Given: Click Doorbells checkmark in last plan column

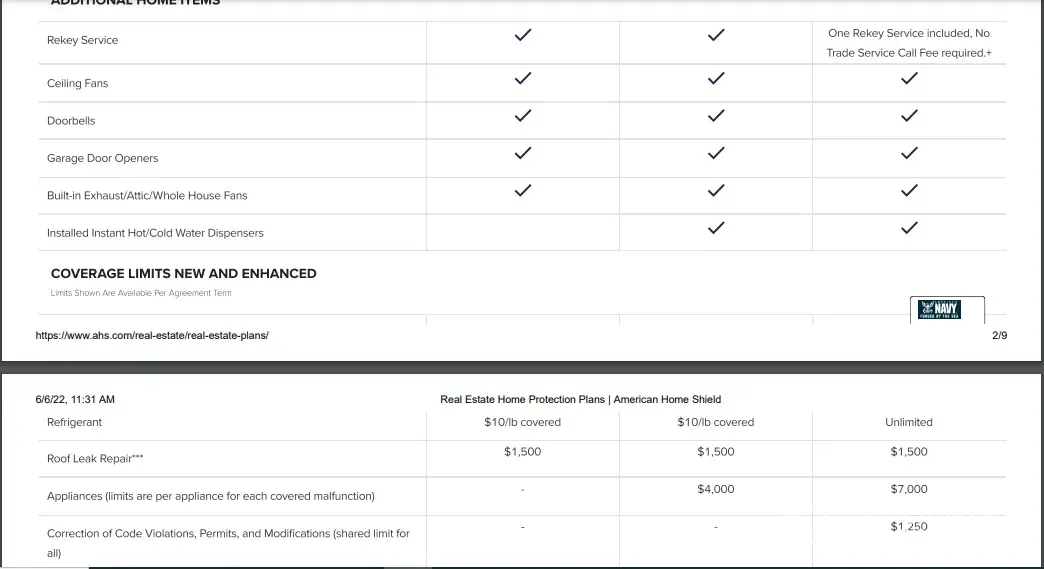Looking at the screenshot, I should [x=909, y=116].
